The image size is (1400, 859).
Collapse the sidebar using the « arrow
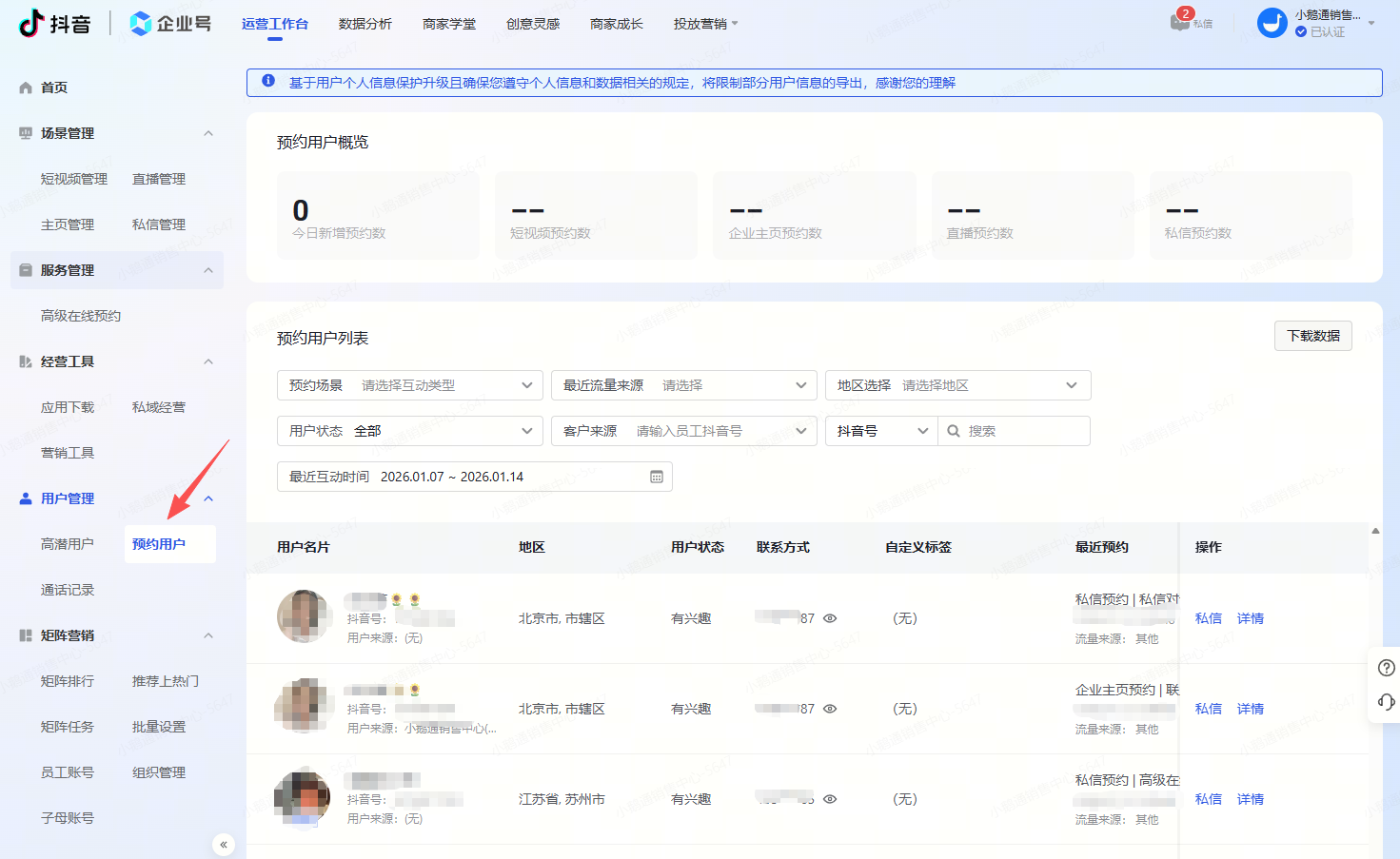coord(223,844)
